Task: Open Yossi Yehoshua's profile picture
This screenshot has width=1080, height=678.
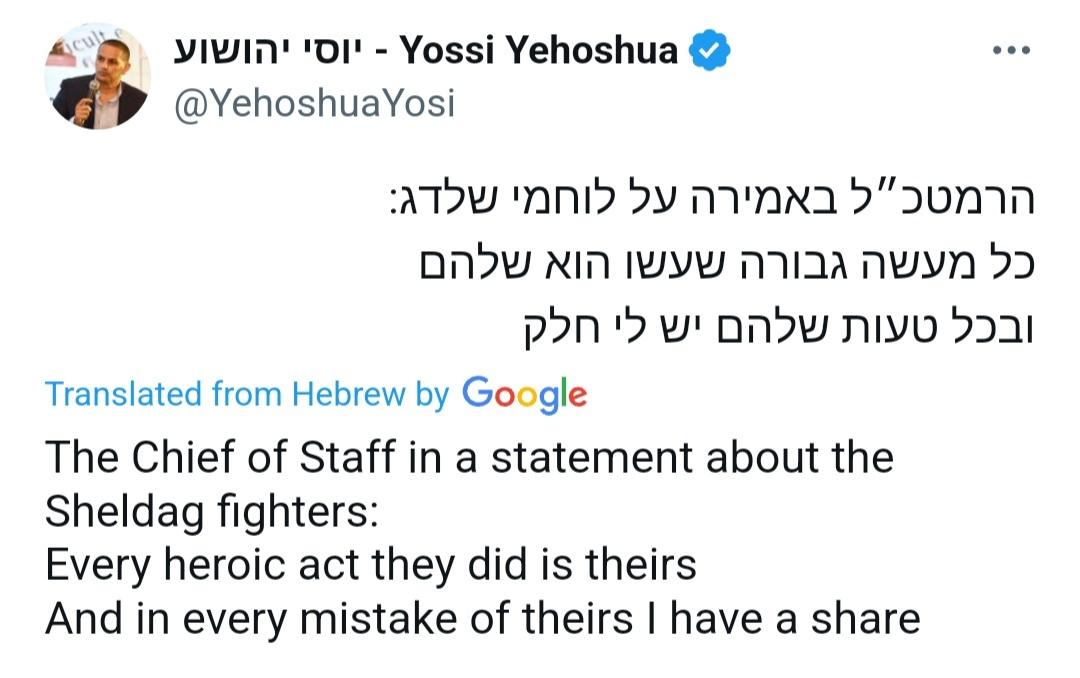Action: 98,76
